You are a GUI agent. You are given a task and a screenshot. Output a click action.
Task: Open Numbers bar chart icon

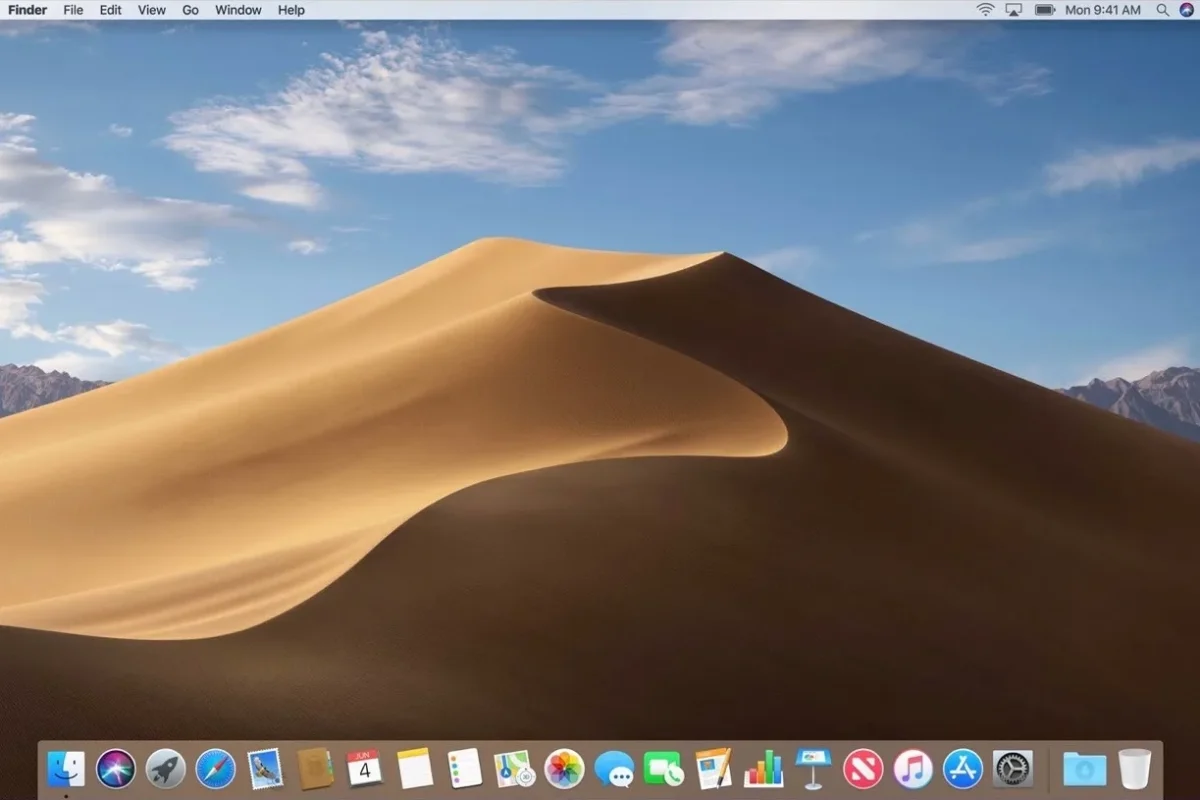[763, 768]
